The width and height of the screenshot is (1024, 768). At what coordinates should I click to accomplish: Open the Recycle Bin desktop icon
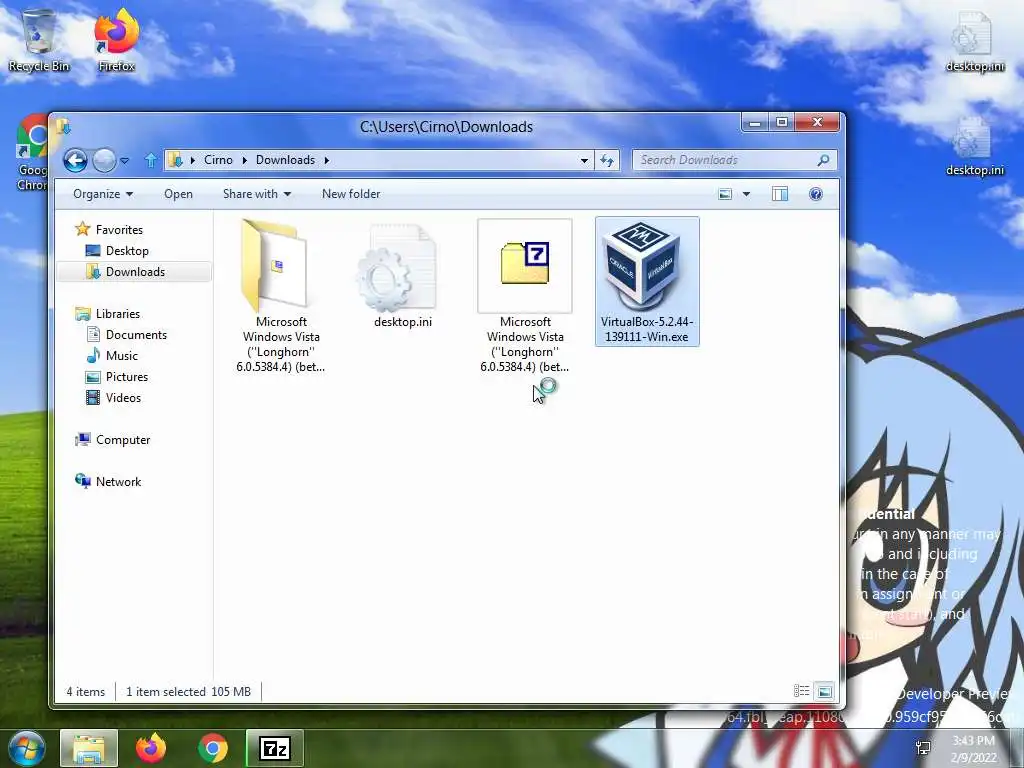pyautogui.click(x=39, y=40)
